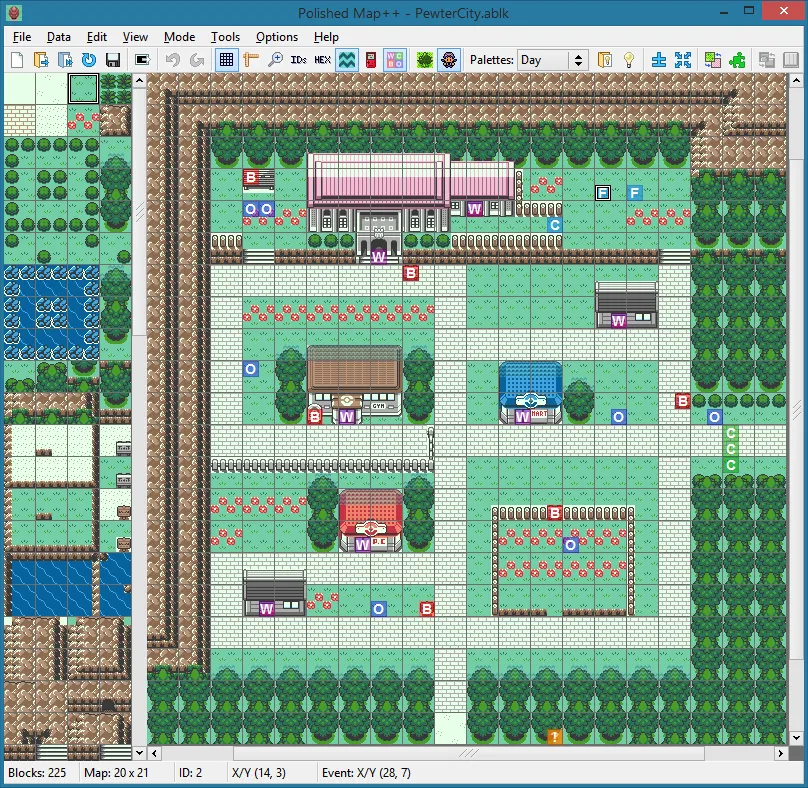Screen dimensions: 808x788
Task: Click the folder-with-lightbulb load lighting icon
Action: tap(605, 60)
